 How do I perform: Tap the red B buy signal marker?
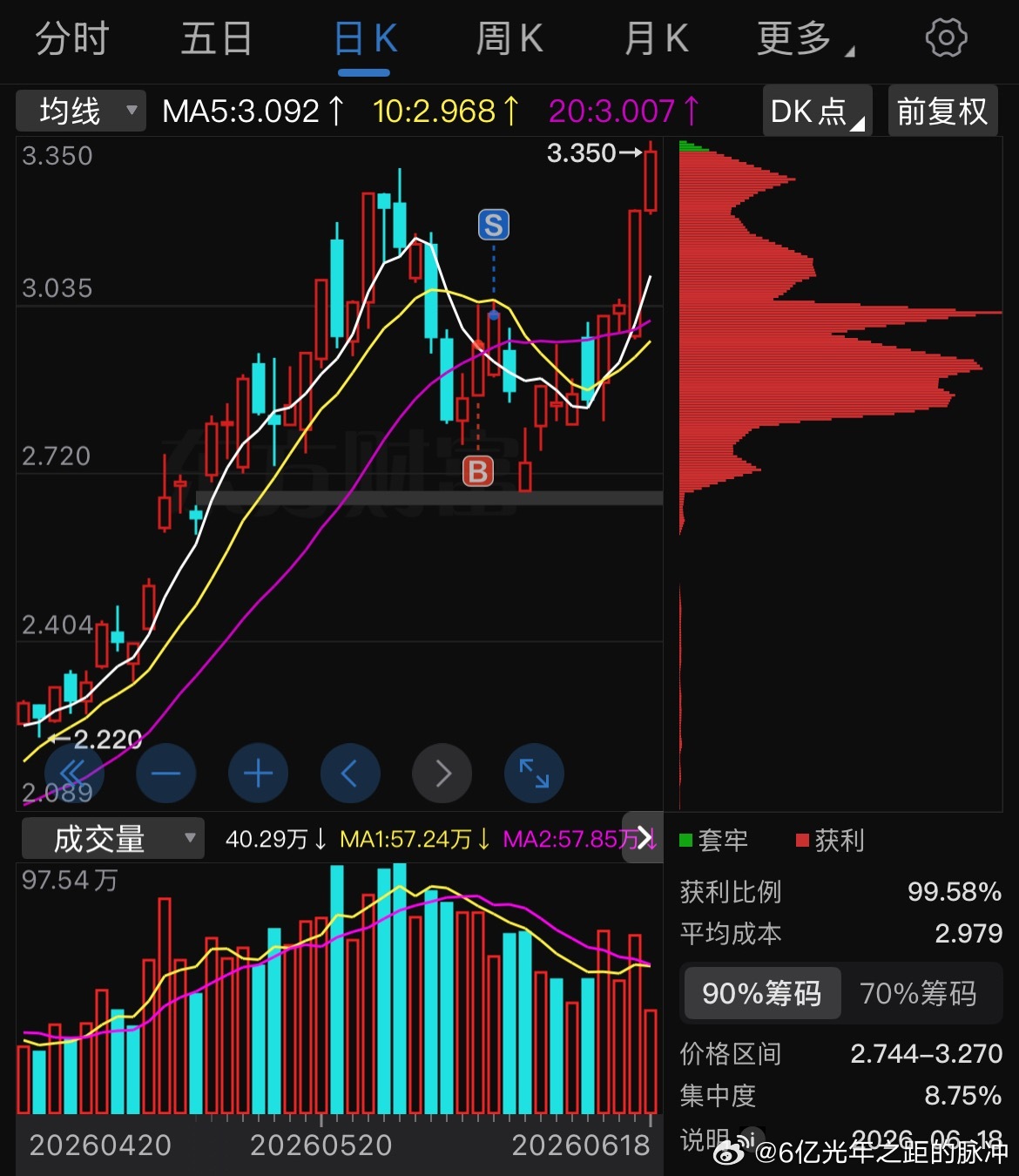pos(477,471)
